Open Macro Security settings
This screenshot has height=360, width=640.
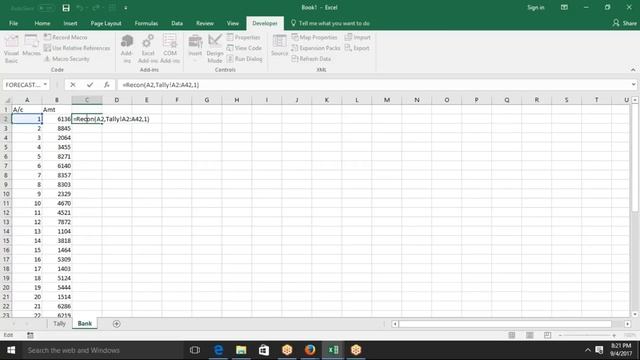pos(67,59)
